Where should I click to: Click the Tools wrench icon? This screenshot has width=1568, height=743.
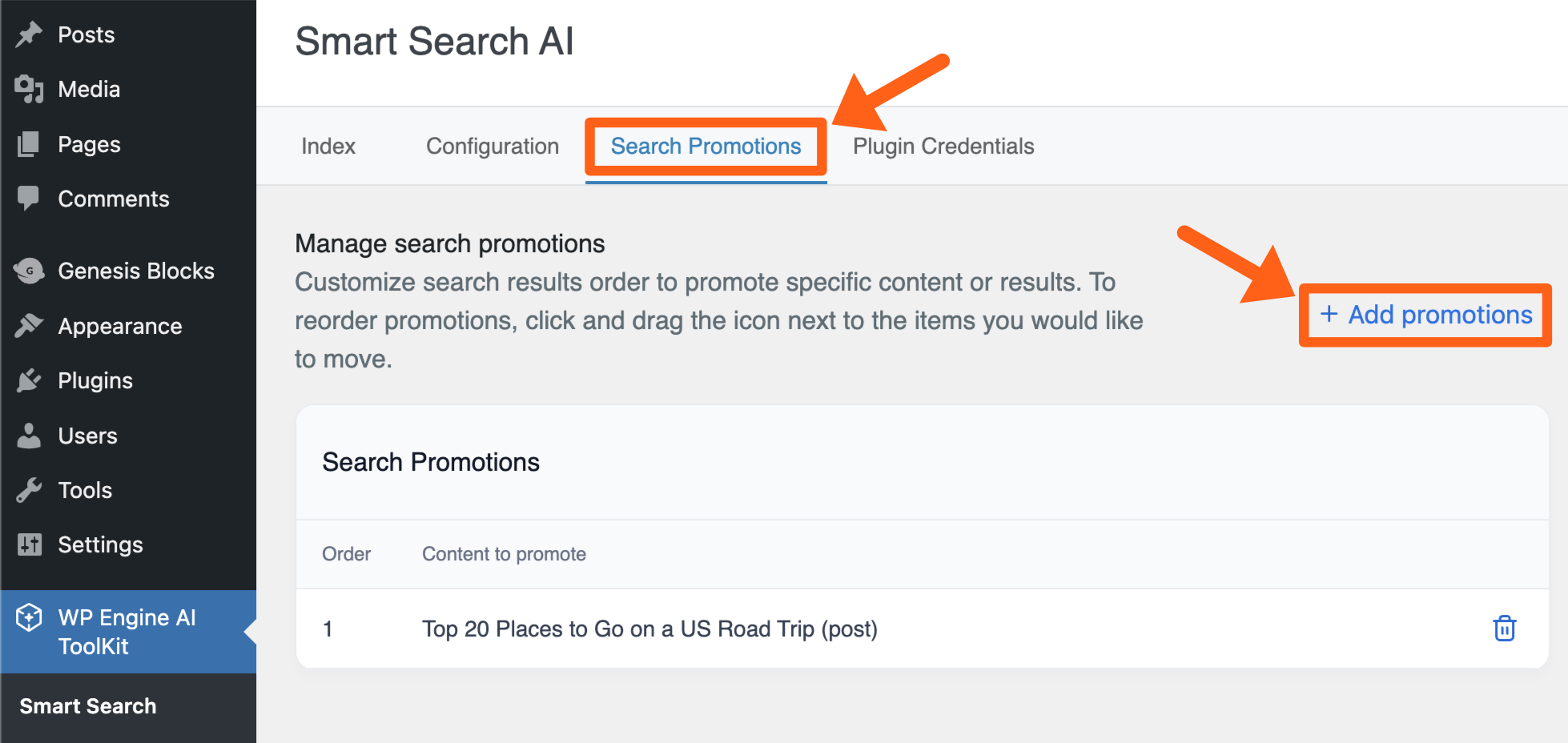pos(29,490)
